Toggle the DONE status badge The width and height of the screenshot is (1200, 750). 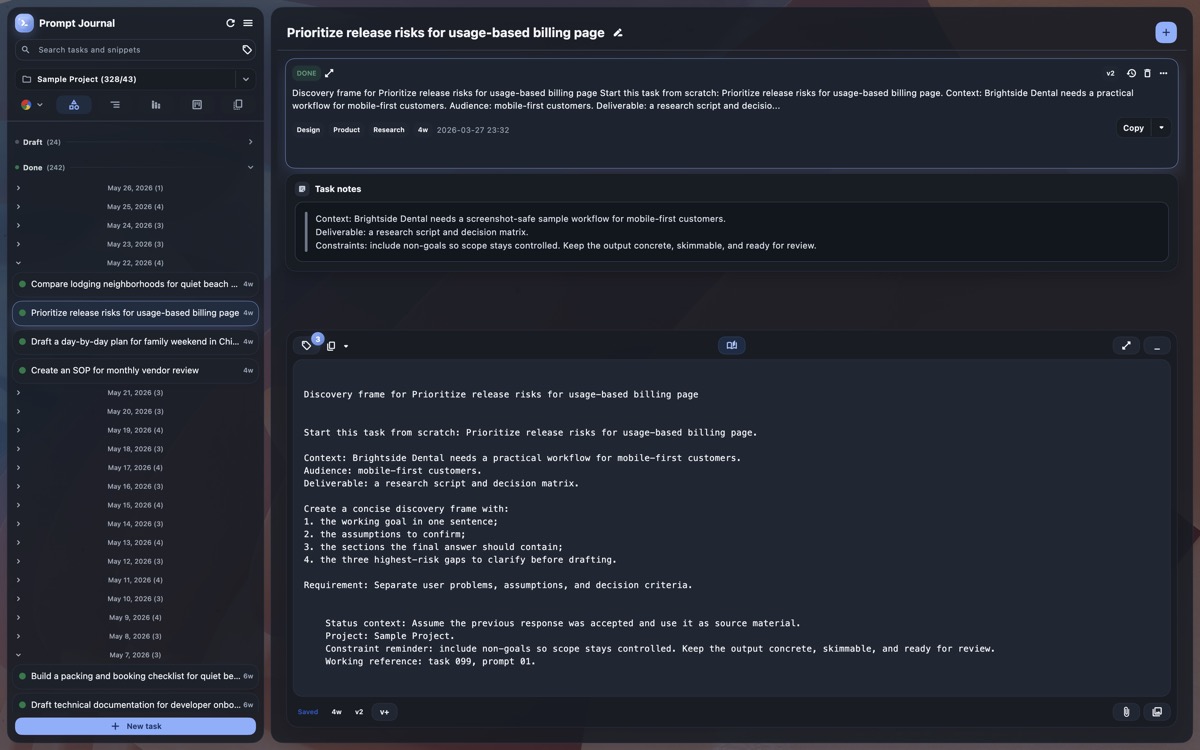[306, 73]
